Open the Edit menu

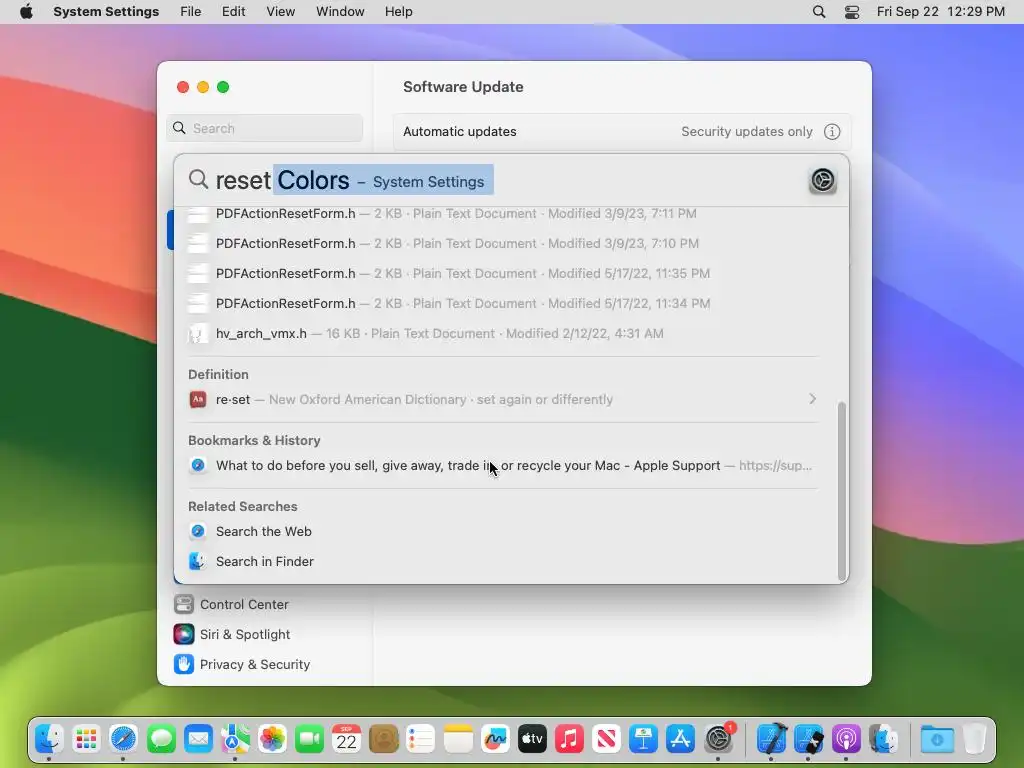click(x=233, y=12)
